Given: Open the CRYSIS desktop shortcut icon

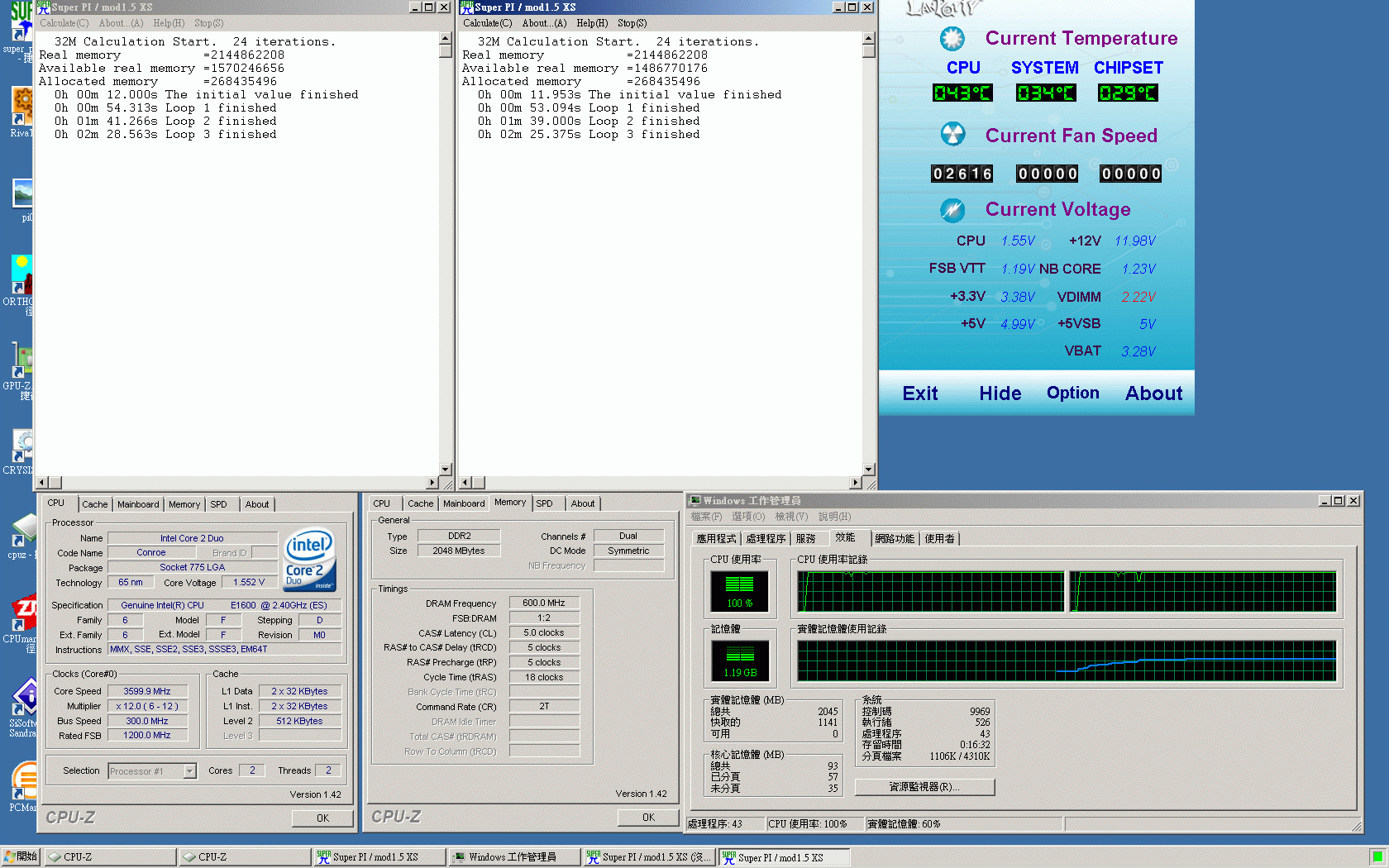Looking at the screenshot, I should pos(21,446).
